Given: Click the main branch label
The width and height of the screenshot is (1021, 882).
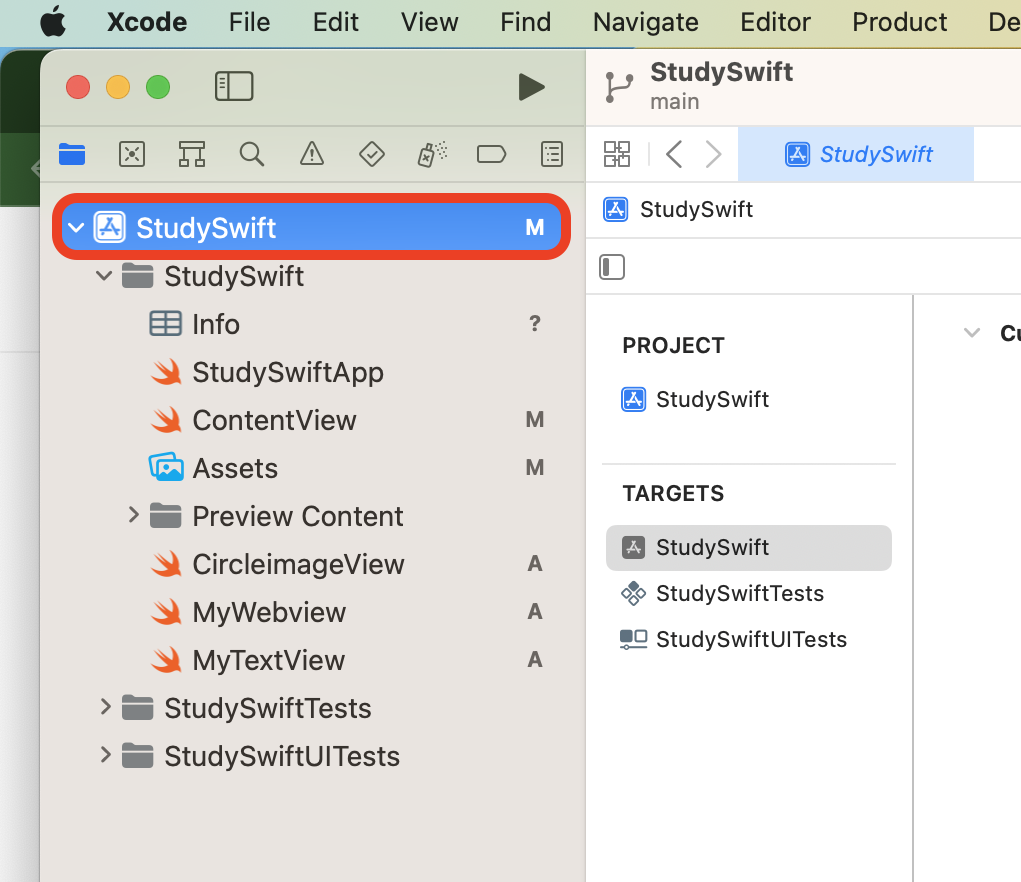Looking at the screenshot, I should coord(675,102).
